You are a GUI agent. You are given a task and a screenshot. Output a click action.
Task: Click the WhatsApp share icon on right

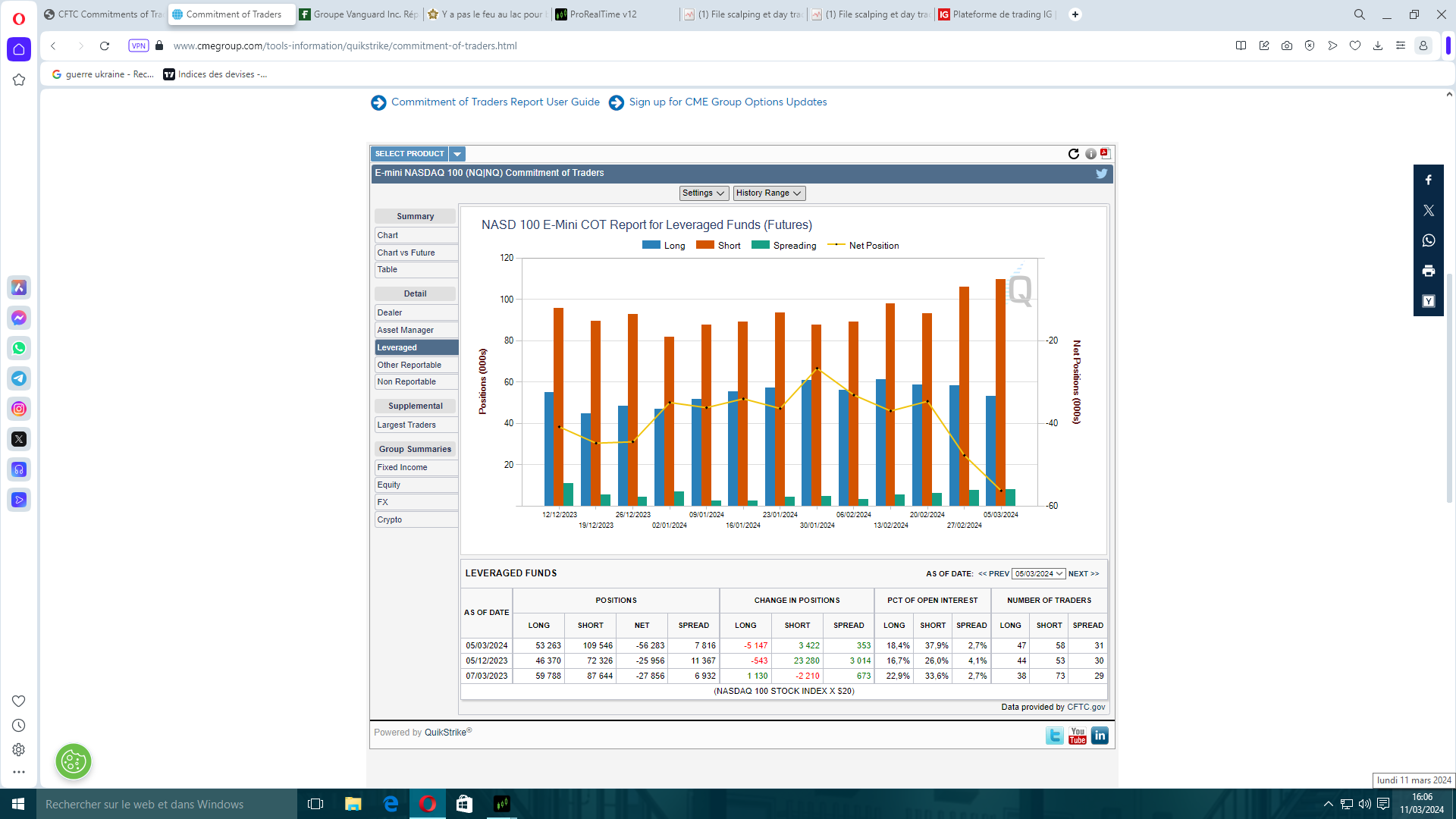click(x=1428, y=240)
